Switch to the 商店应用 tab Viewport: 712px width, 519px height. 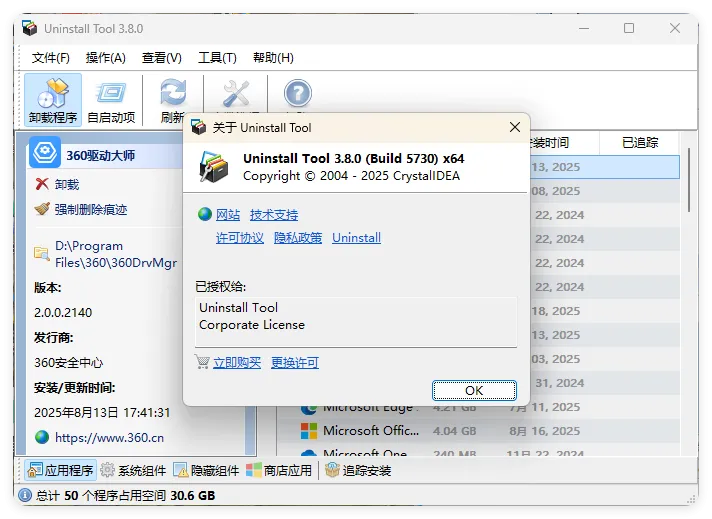[279, 470]
